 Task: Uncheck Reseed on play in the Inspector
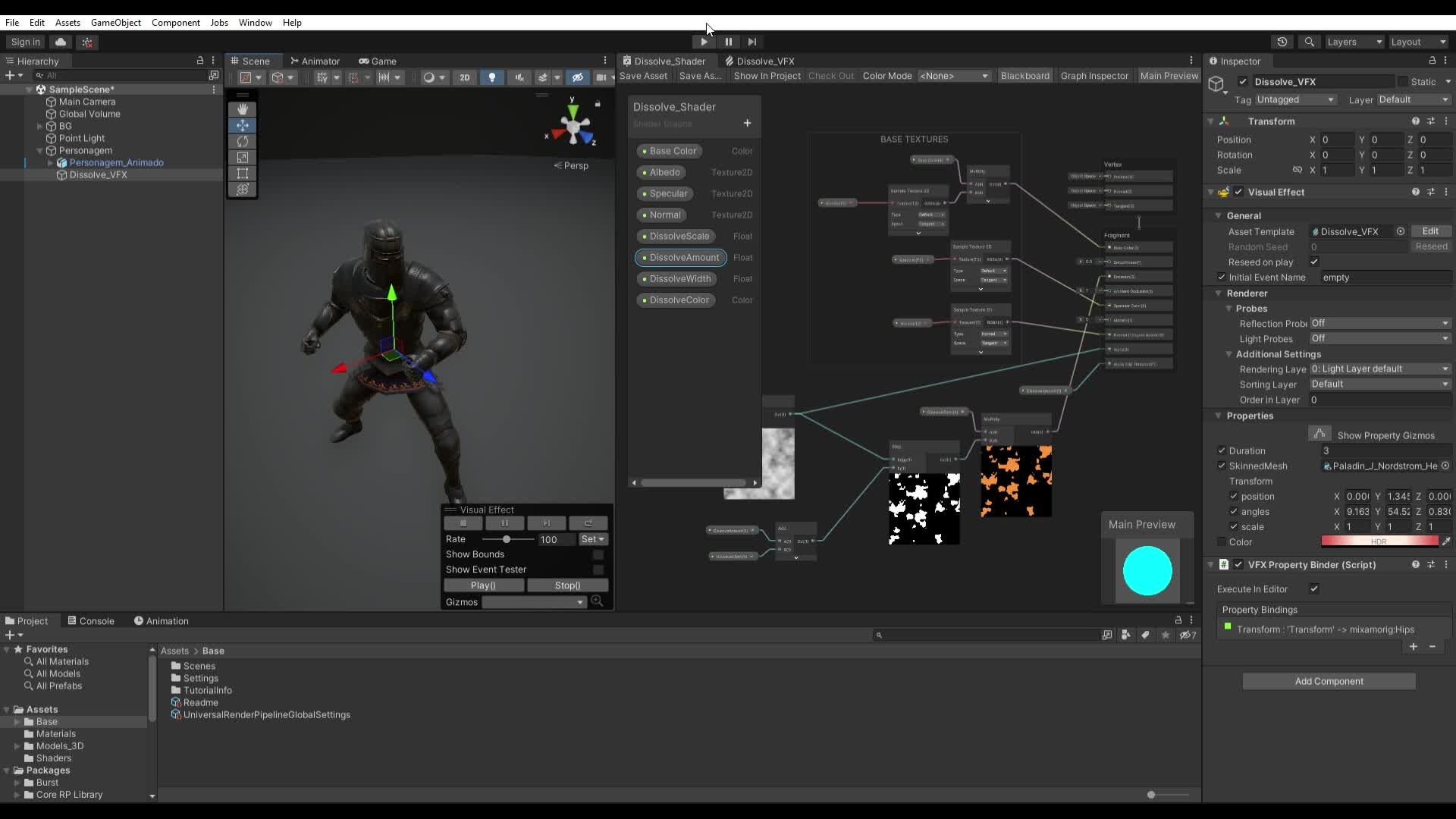[1315, 262]
